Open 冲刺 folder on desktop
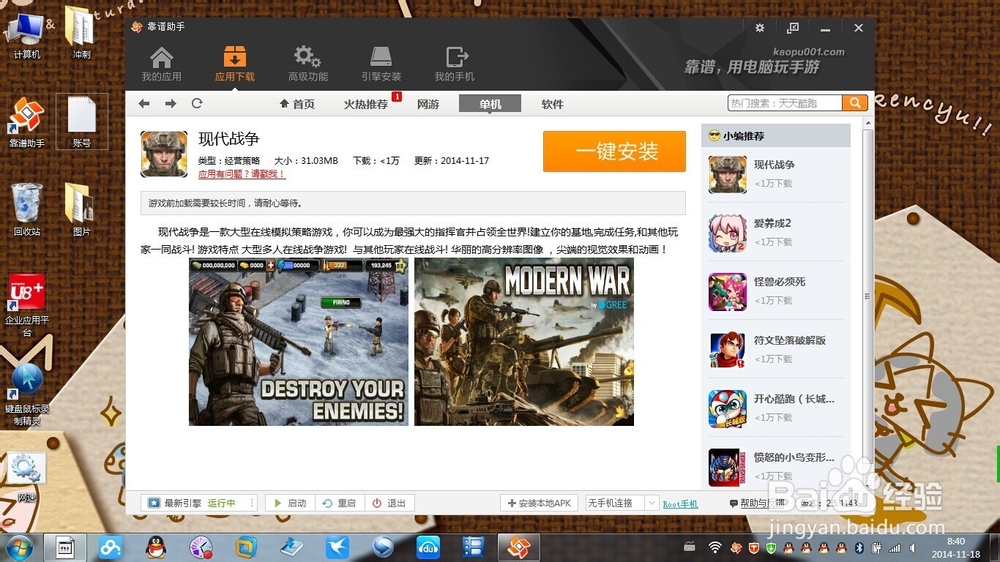This screenshot has width=1000, height=562. point(81,33)
